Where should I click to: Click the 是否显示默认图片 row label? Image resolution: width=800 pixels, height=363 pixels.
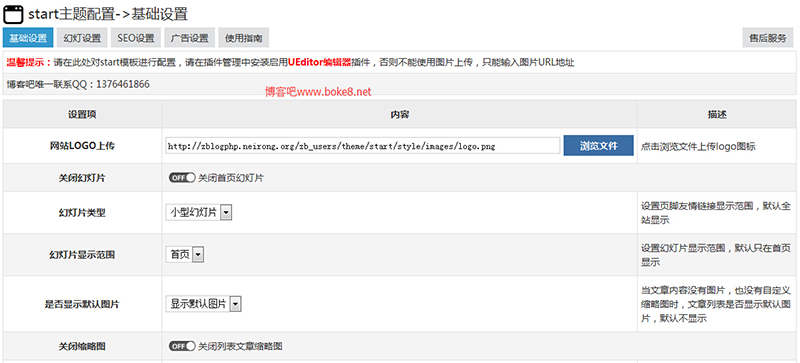point(82,304)
